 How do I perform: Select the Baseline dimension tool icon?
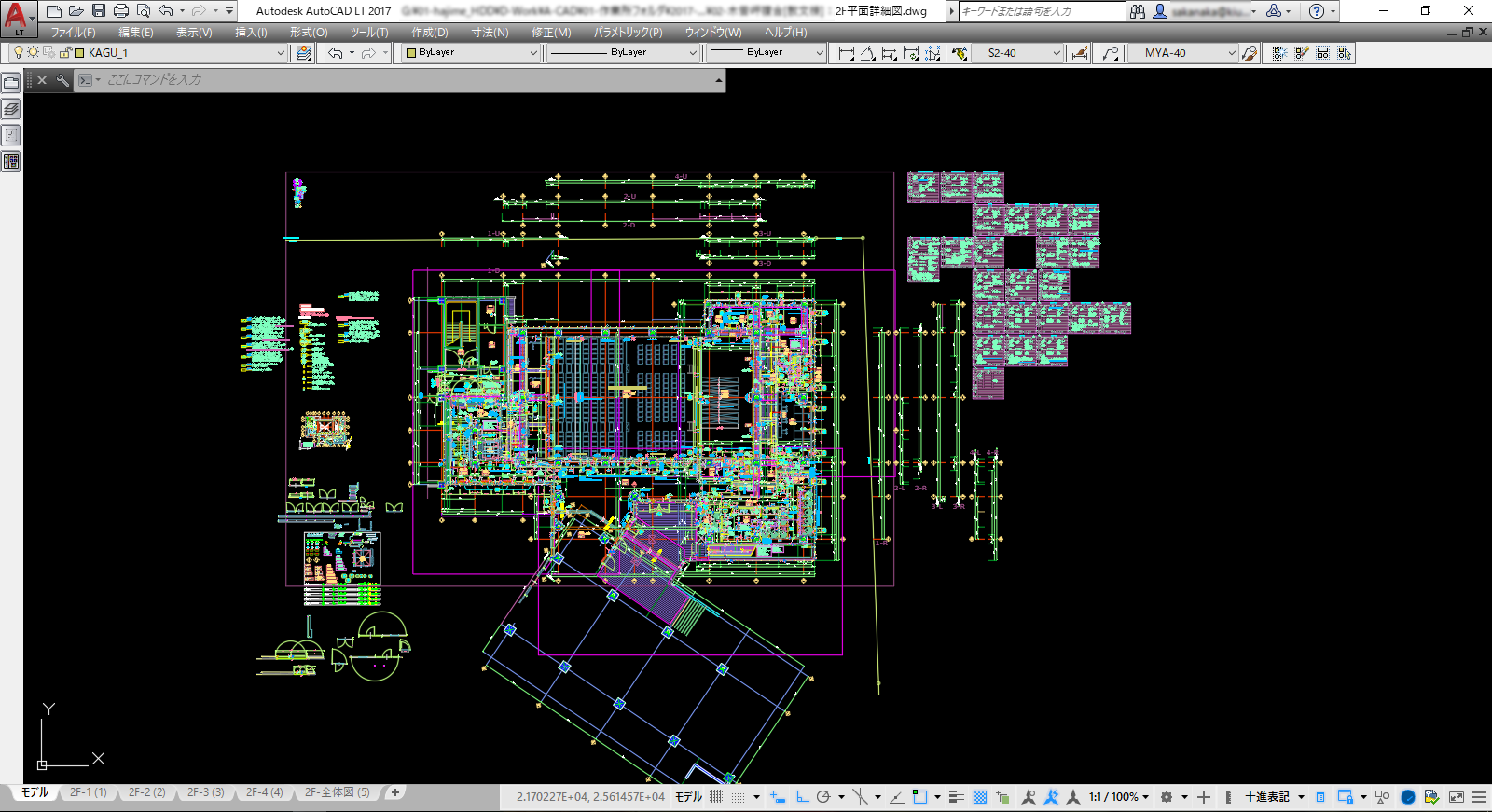point(890,53)
